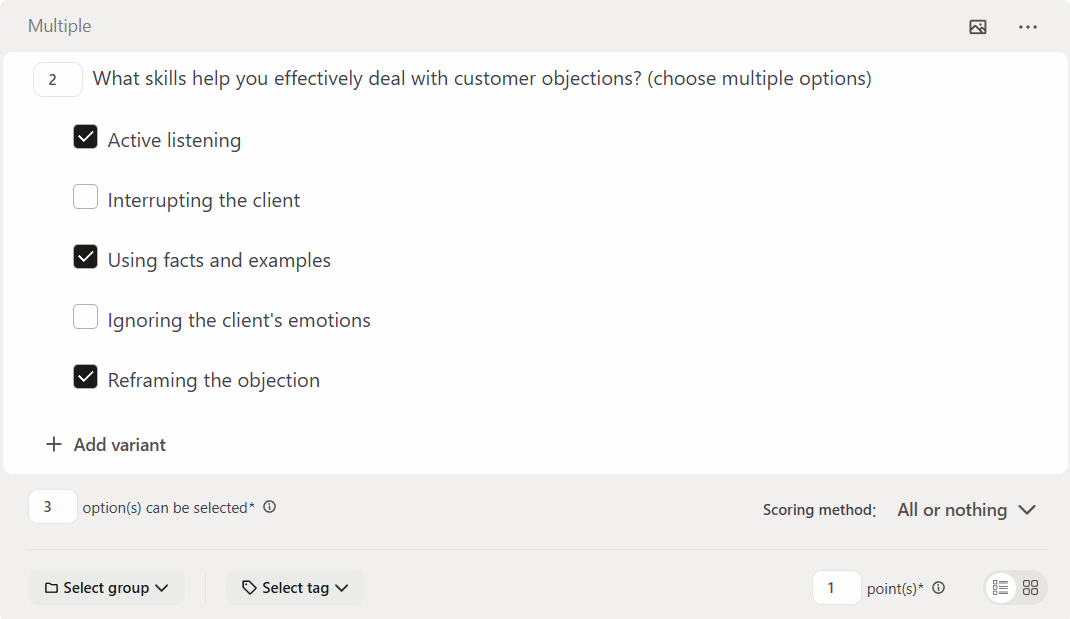Click the plus icon for Add variant

tap(54, 445)
